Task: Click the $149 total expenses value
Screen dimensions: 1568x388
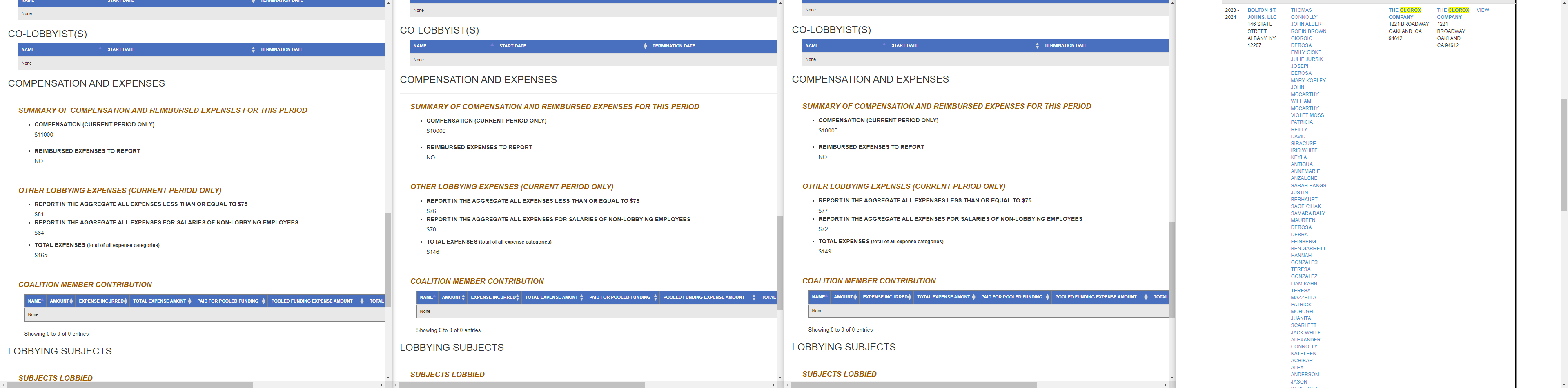Action: [x=825, y=251]
